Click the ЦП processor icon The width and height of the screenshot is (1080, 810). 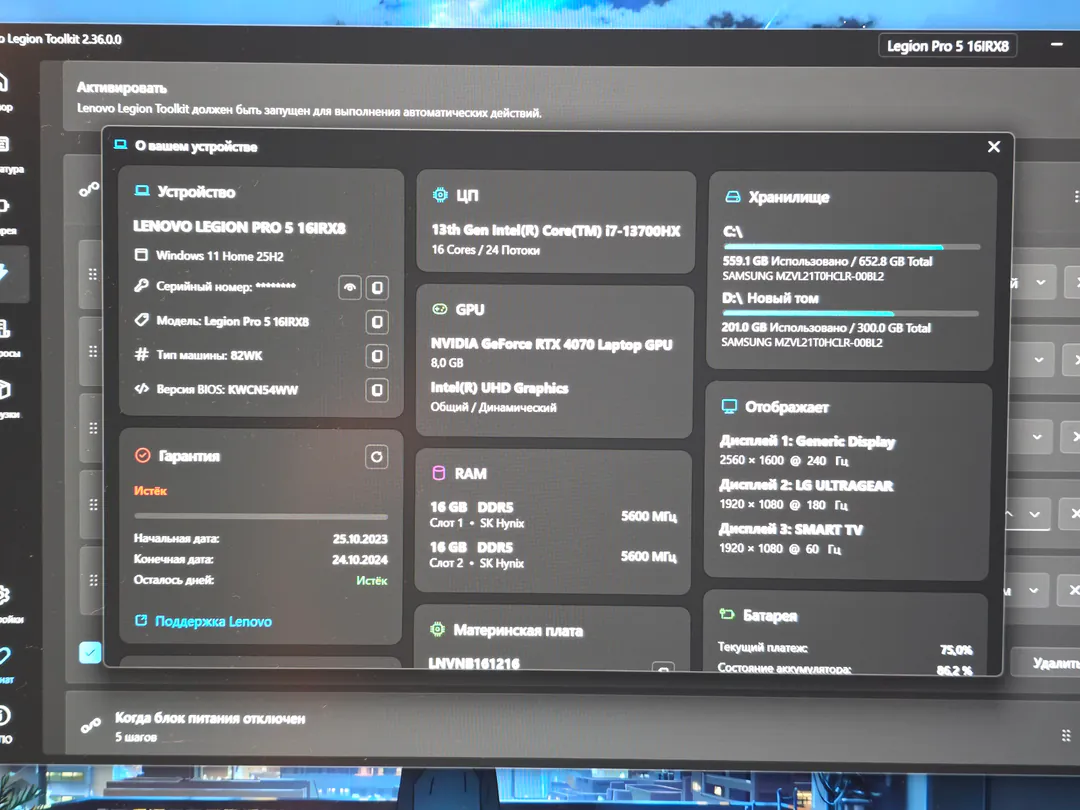point(439,195)
